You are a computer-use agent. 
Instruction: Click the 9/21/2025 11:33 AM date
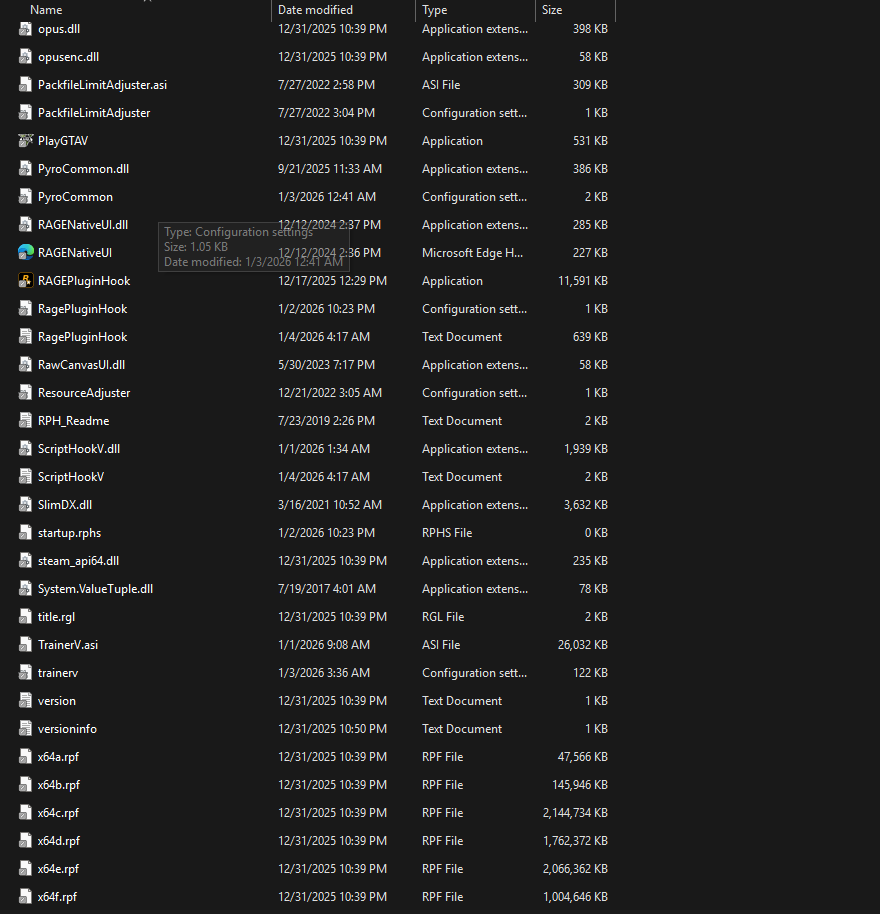pos(330,168)
